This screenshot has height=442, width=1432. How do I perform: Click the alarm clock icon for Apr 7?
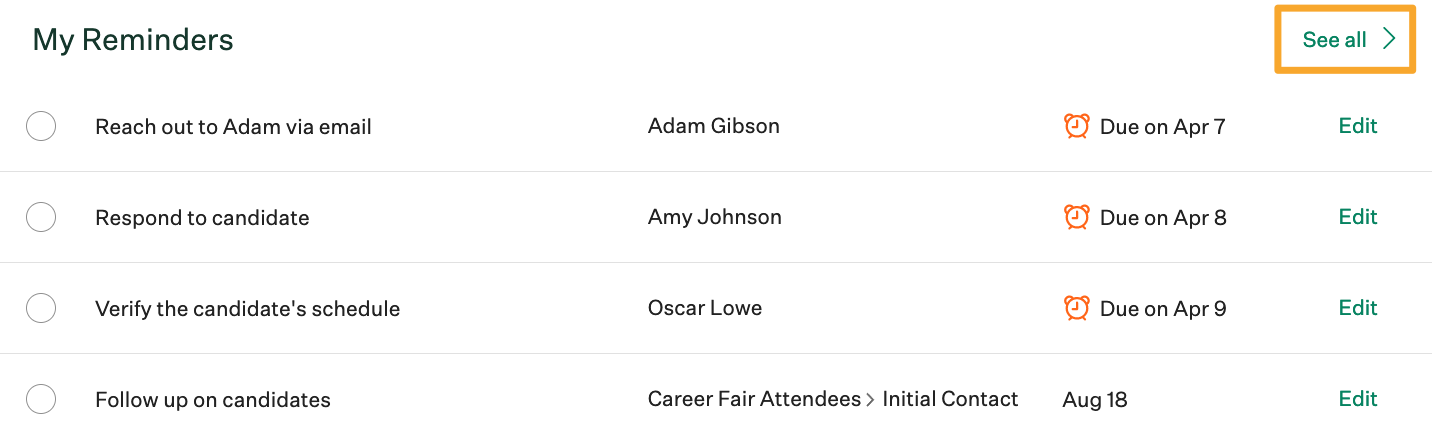pos(1076,126)
